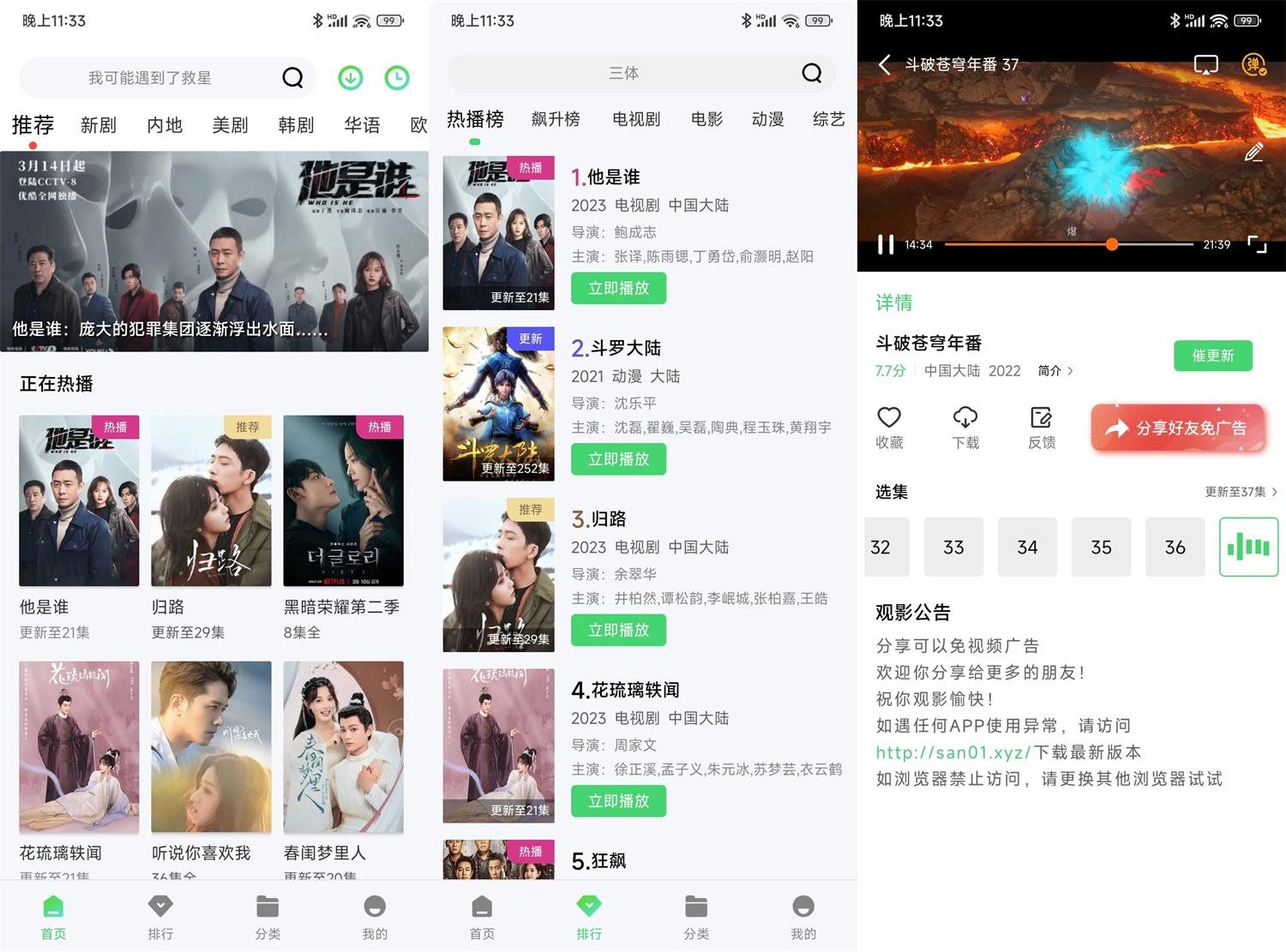Expand the 简介 synopsis chevron
Image resolution: width=1286 pixels, height=952 pixels.
(x=1056, y=371)
